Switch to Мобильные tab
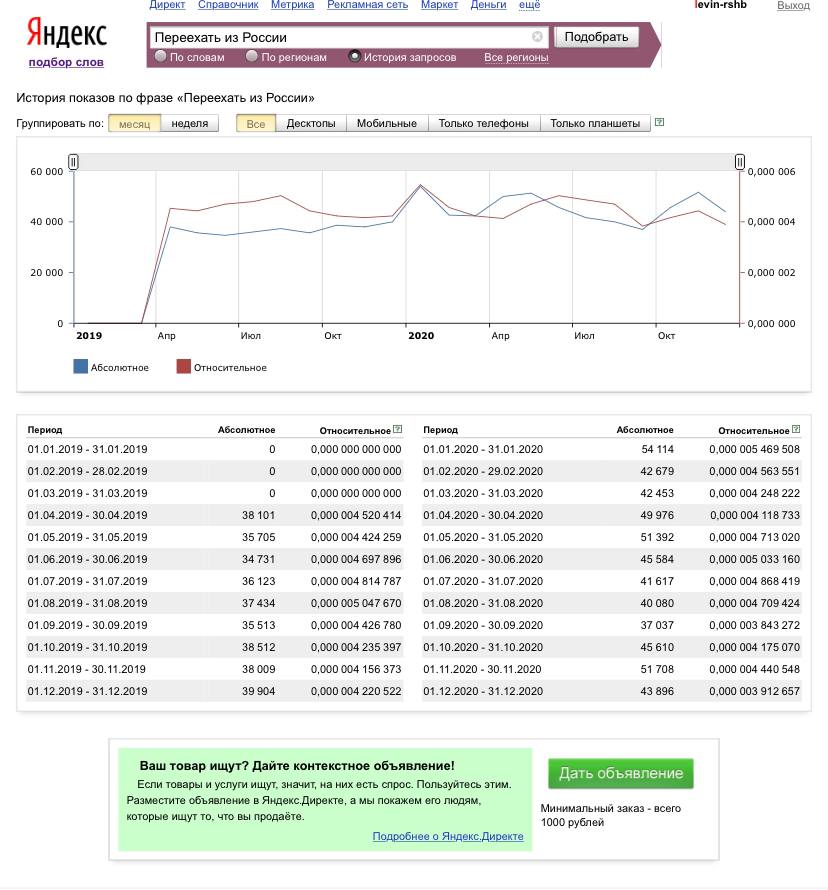Image resolution: width=828 pixels, height=890 pixels. tap(386, 123)
